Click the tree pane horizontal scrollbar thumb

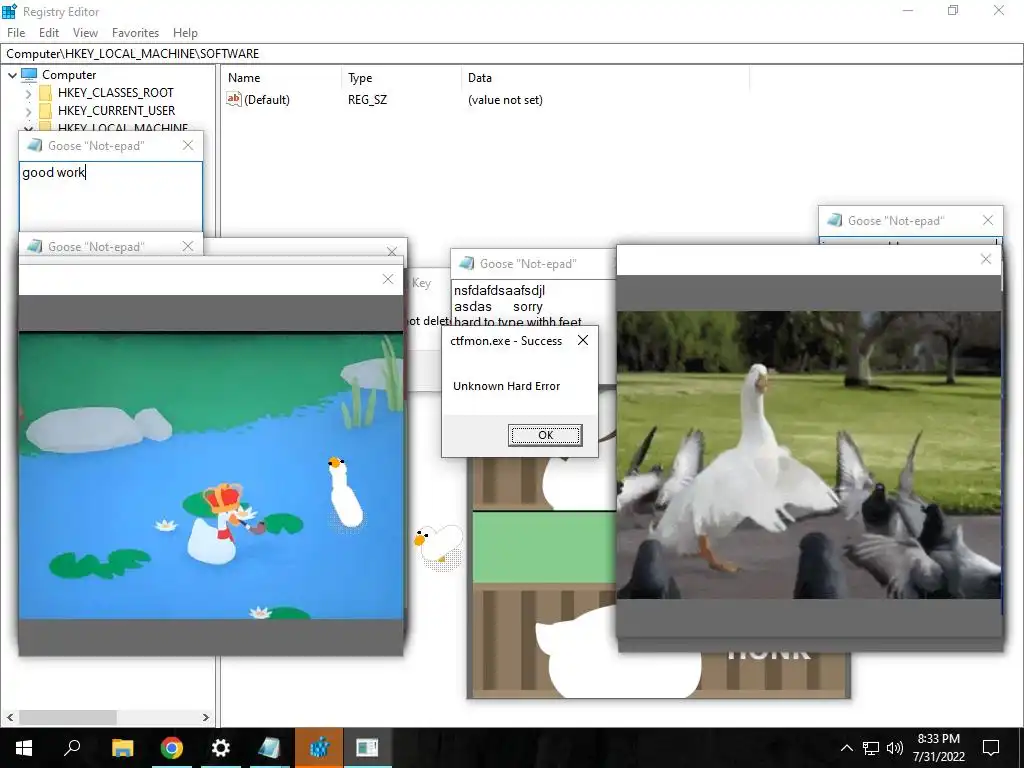(67, 717)
